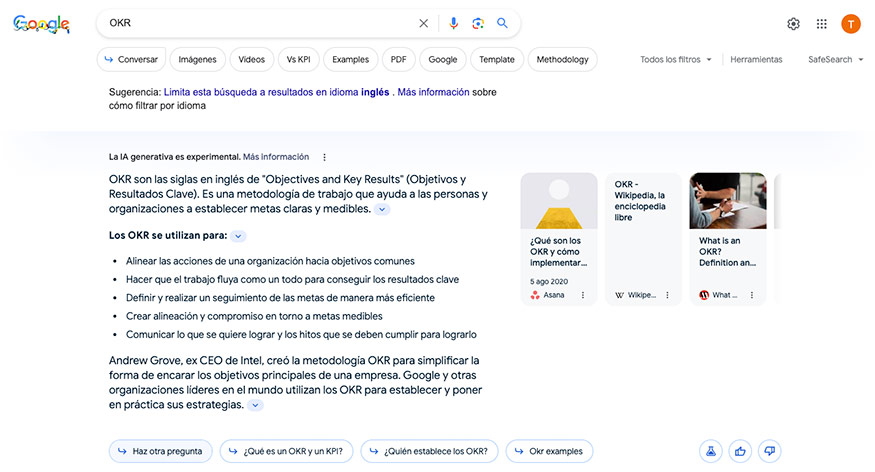Switch to the Videos filter
The height and width of the screenshot is (472, 875).
tap(252, 60)
